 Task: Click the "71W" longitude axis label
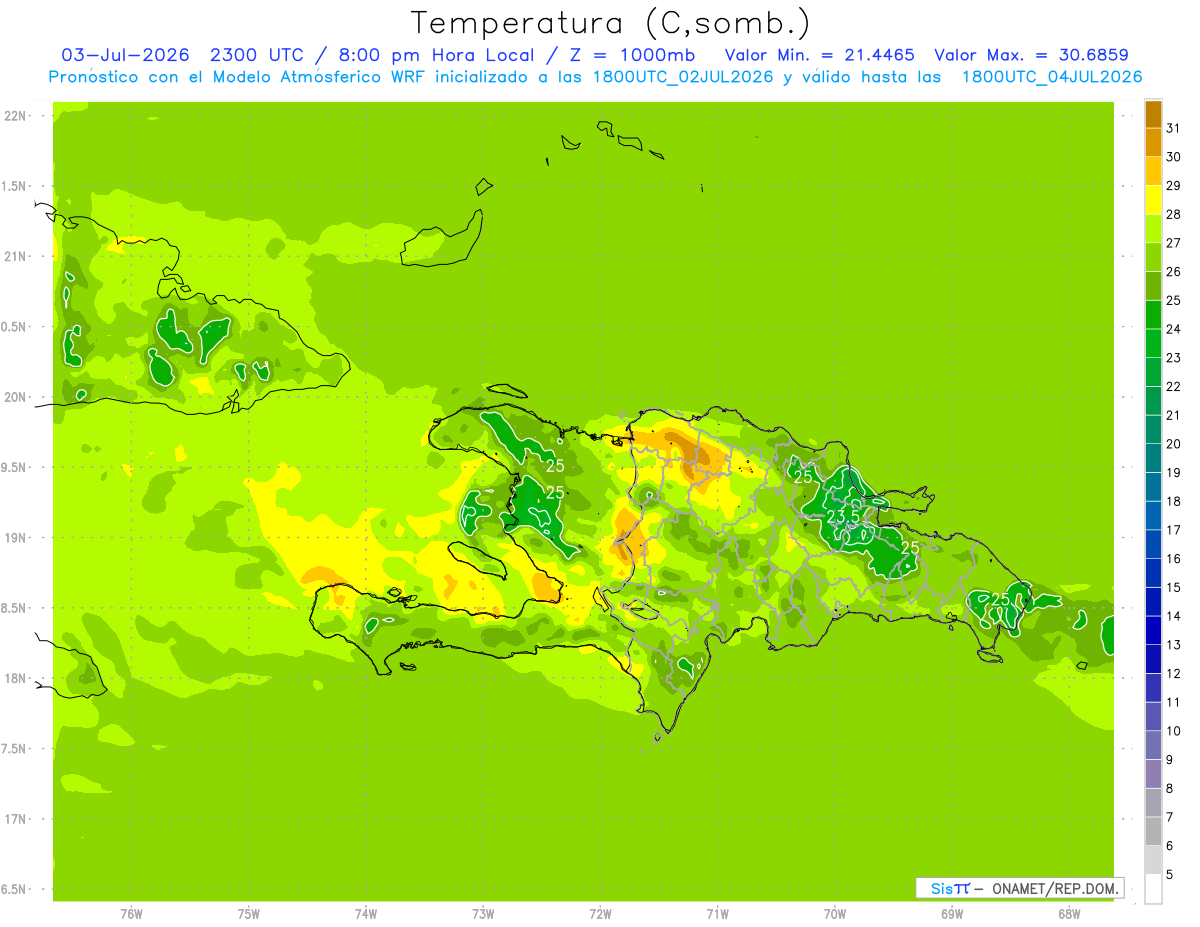tap(717, 913)
